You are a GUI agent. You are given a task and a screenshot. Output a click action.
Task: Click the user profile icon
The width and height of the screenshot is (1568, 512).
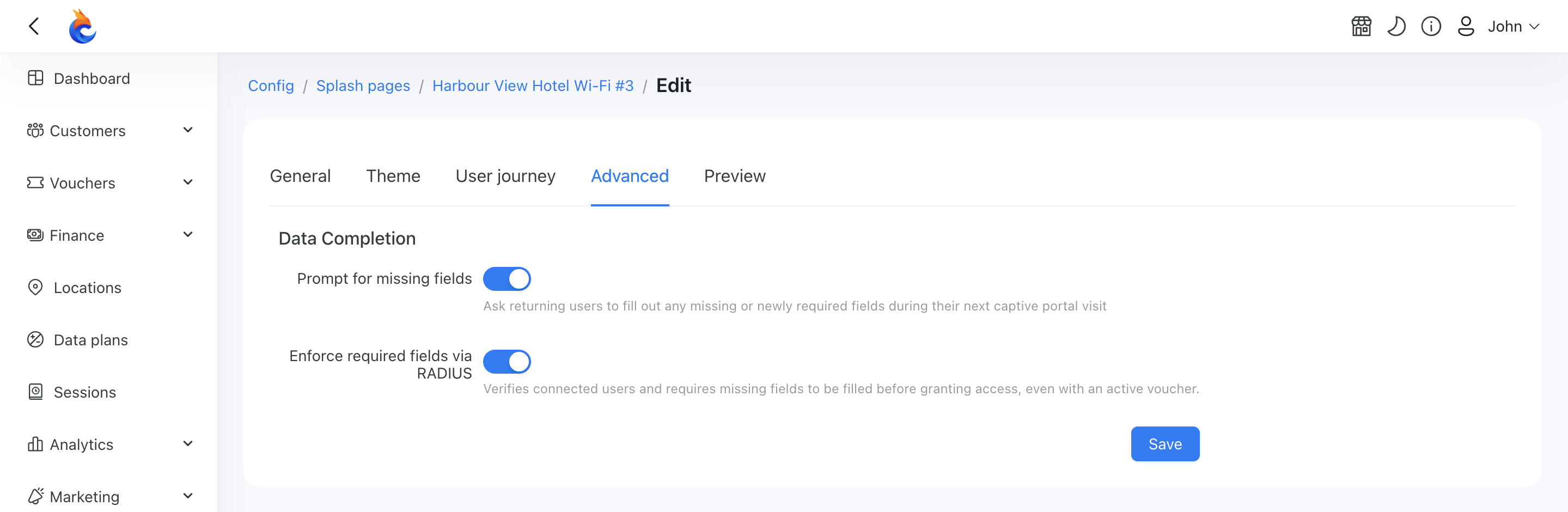1466,26
